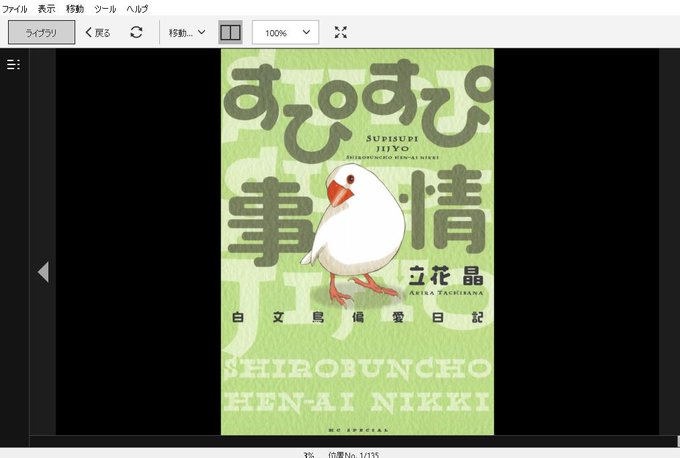Viewport: 680px width, 458px height.
Task: Open the 移動 menu in menu bar
Action: point(75,8)
